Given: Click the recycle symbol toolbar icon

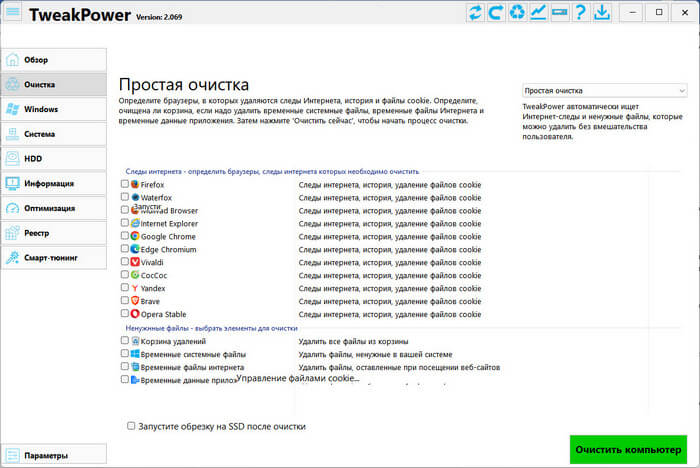Looking at the screenshot, I should click(517, 13).
